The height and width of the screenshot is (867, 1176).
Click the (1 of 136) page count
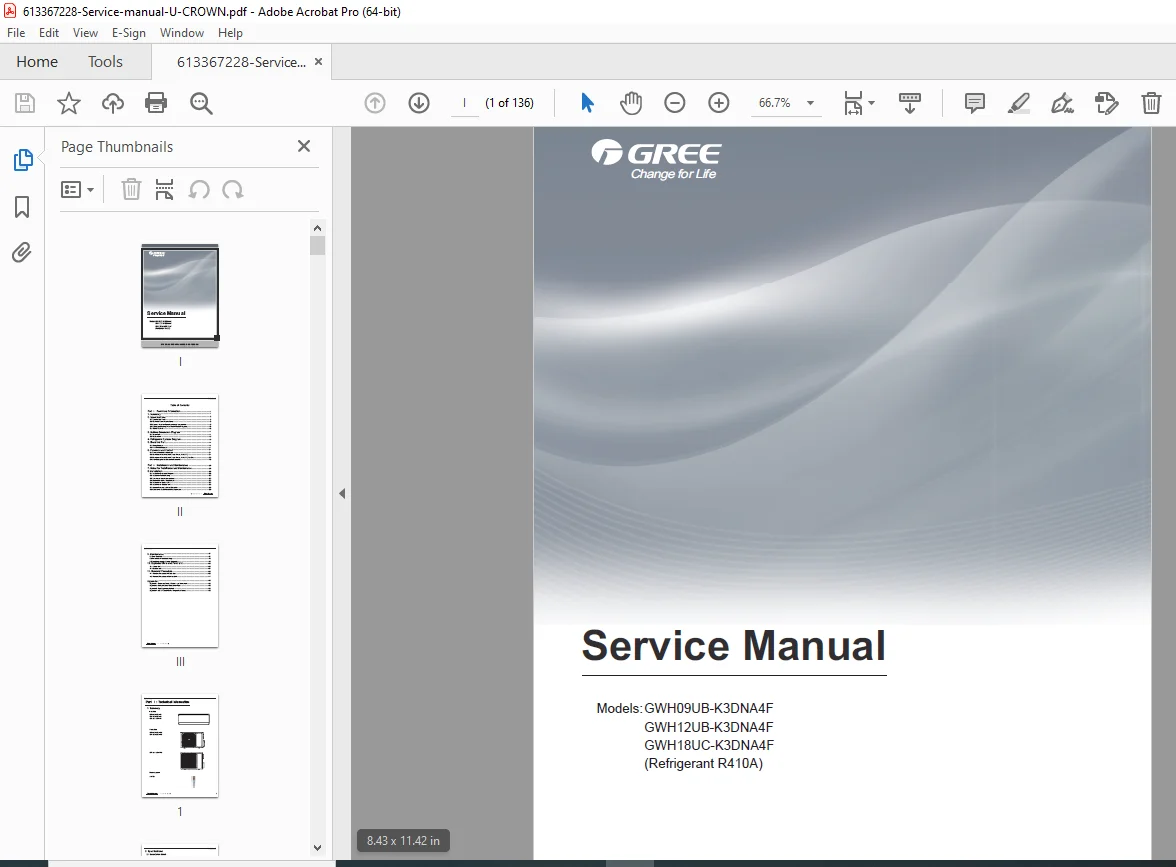coord(509,103)
